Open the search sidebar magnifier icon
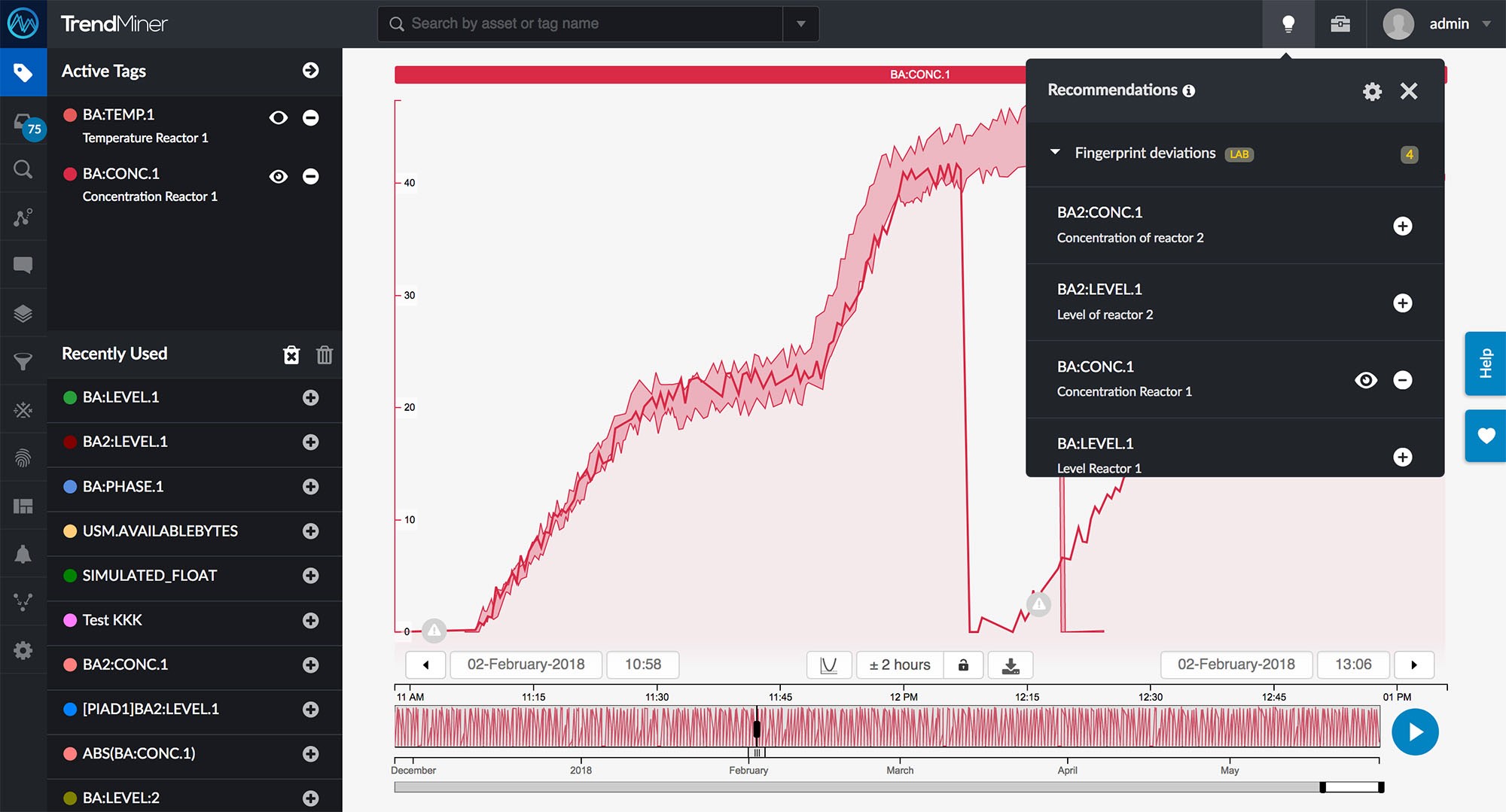1506x812 pixels. point(23,169)
